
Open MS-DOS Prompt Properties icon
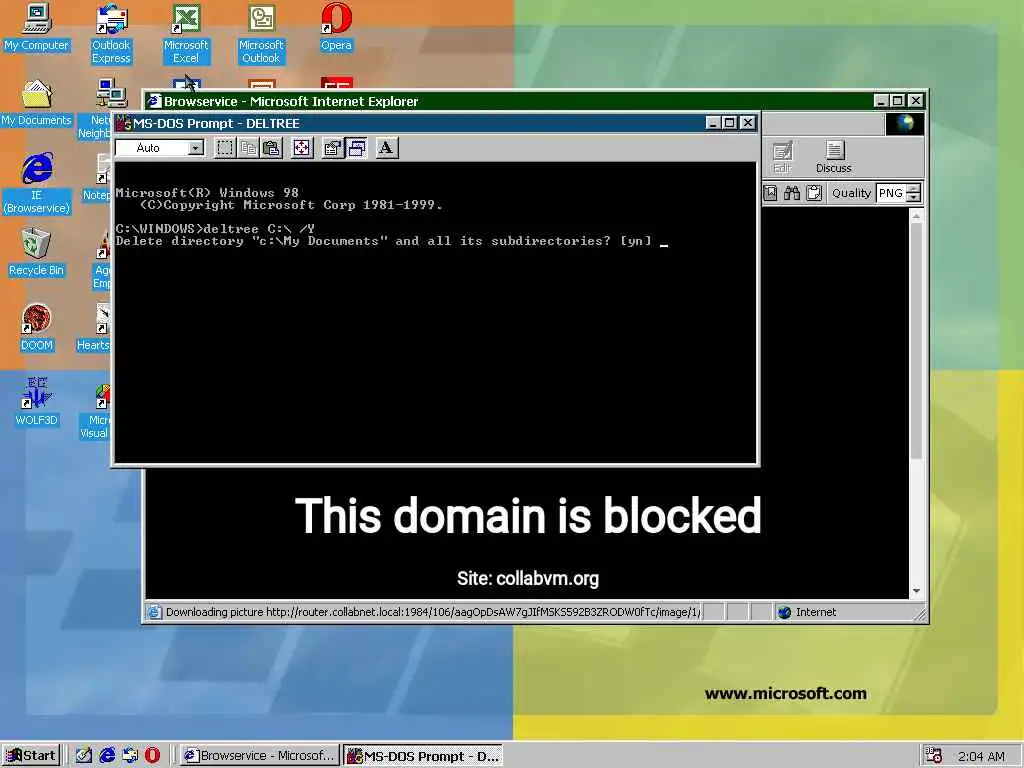coord(333,148)
